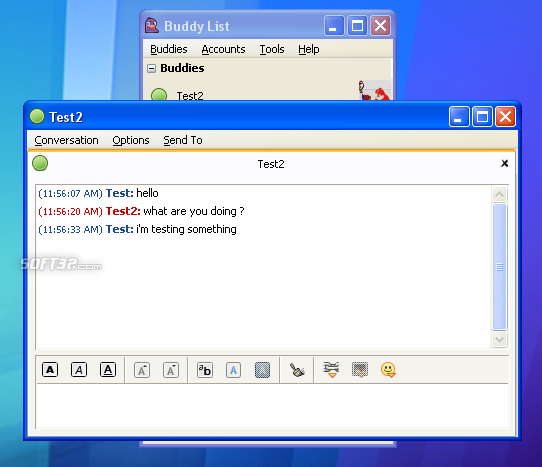Image resolution: width=542 pixels, height=467 pixels.
Task: Toggle bold text formatting
Action: pyautogui.click(x=50, y=370)
